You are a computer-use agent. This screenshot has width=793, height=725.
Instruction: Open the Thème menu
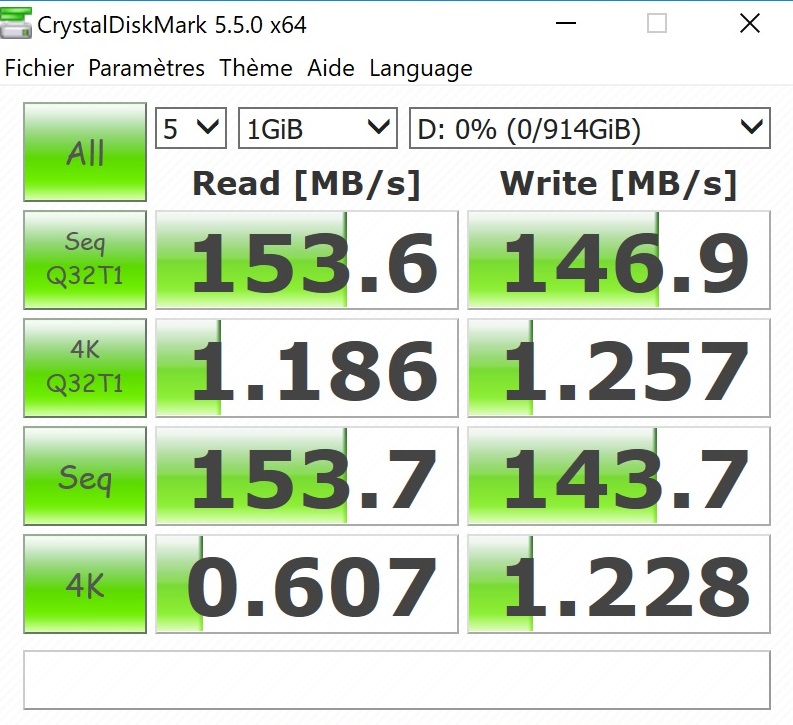tap(256, 68)
